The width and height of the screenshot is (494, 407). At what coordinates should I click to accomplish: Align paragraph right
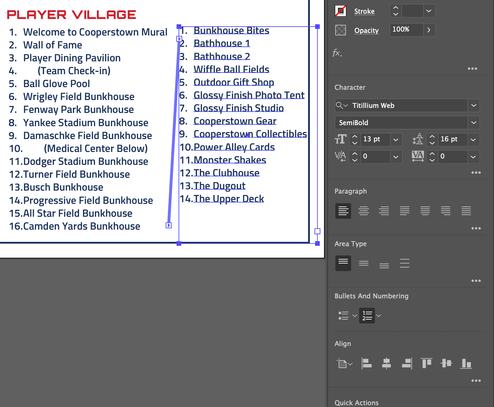click(x=384, y=211)
